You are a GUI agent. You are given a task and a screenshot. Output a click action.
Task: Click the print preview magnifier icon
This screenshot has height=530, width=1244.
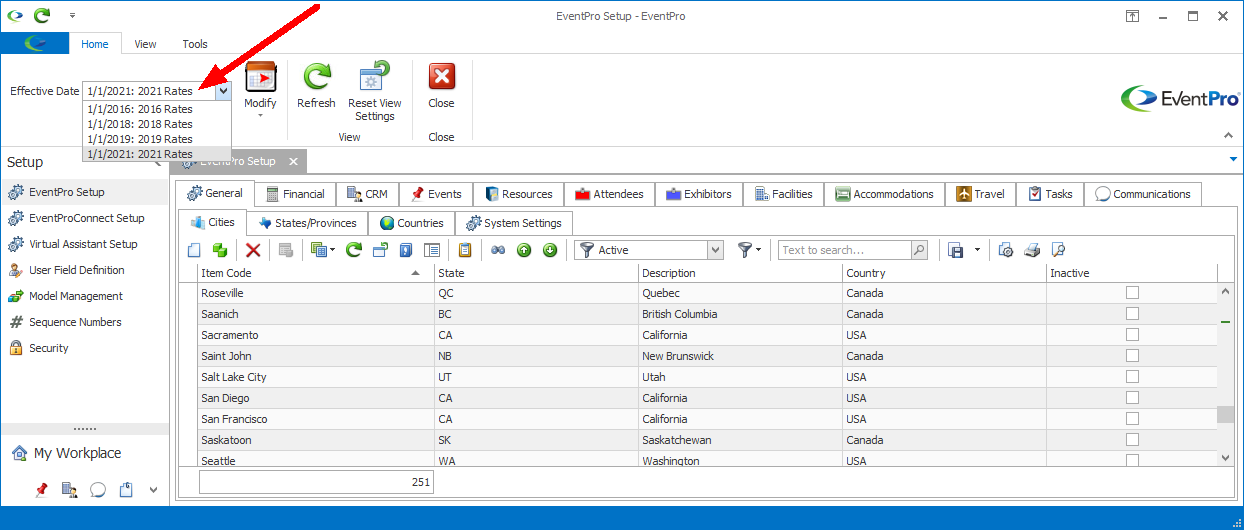tap(1058, 250)
